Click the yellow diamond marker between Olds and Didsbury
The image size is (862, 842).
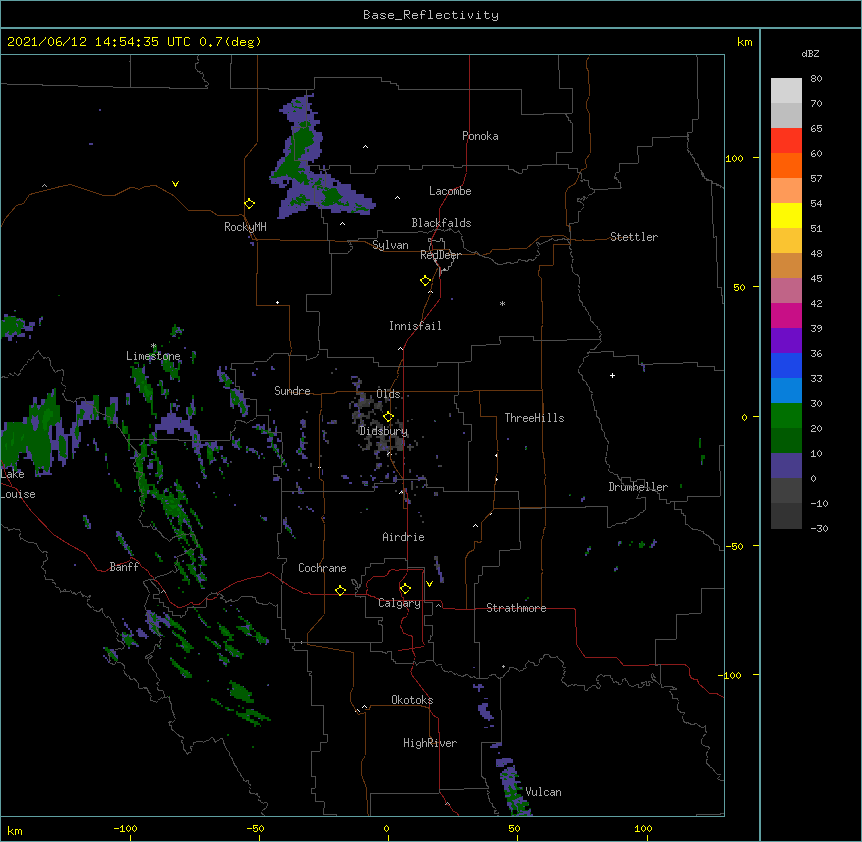(x=388, y=417)
